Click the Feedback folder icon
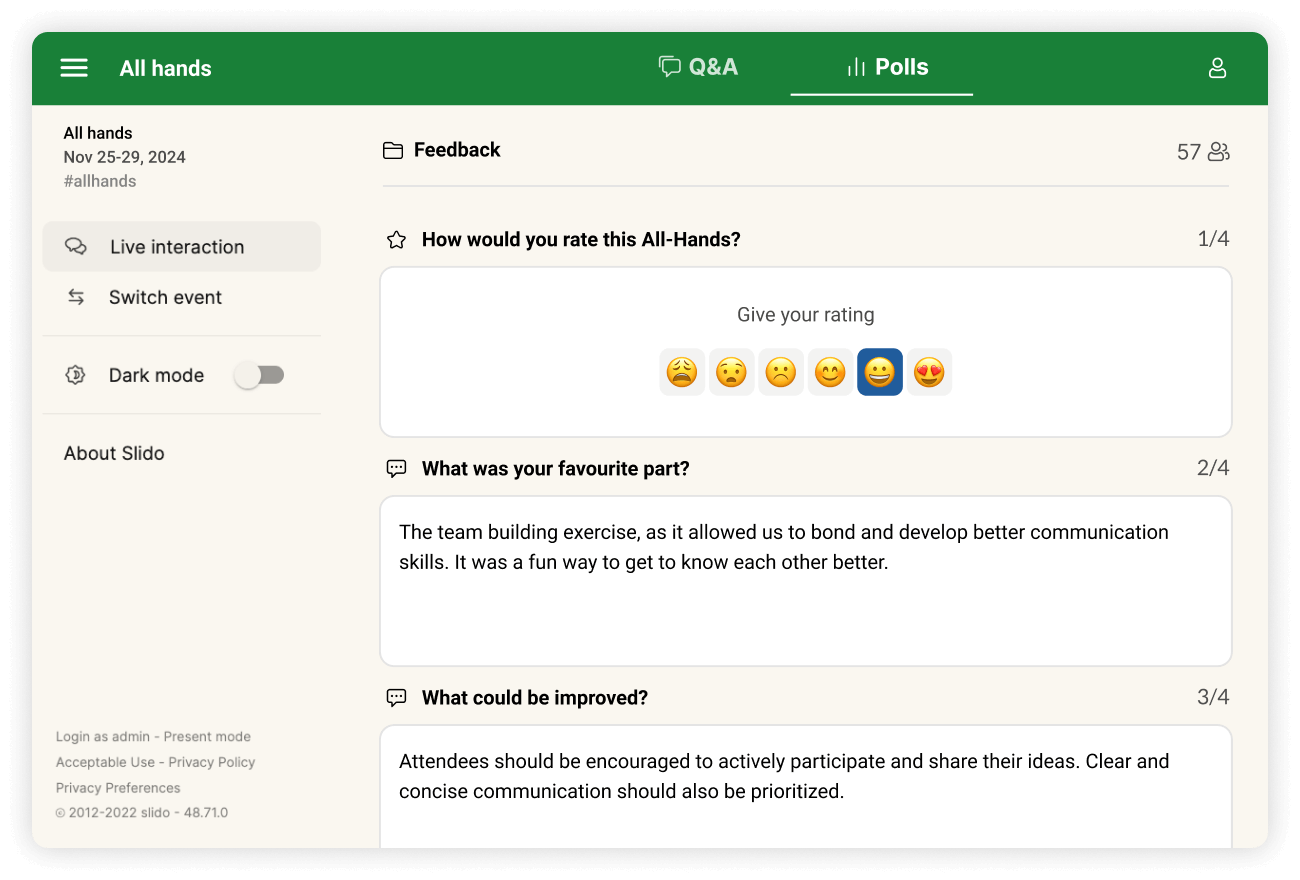Viewport: 1300px width, 880px height. pos(393,149)
